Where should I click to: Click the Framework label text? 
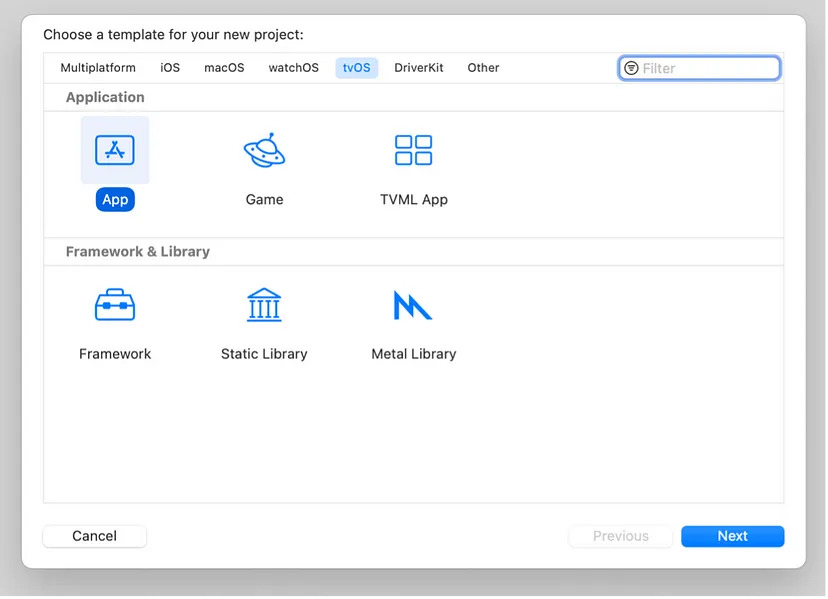115,354
